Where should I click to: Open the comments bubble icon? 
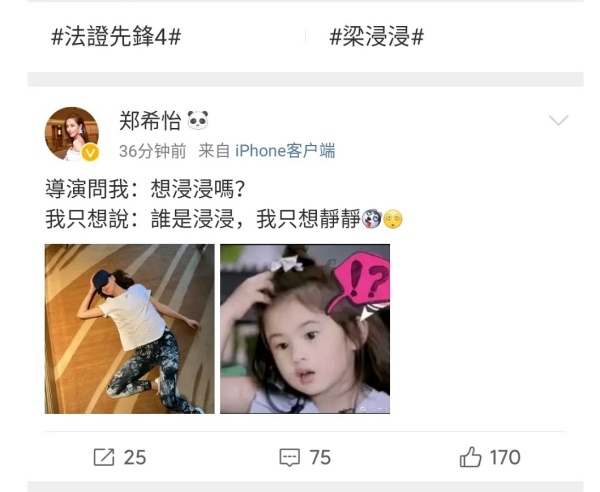point(290,458)
